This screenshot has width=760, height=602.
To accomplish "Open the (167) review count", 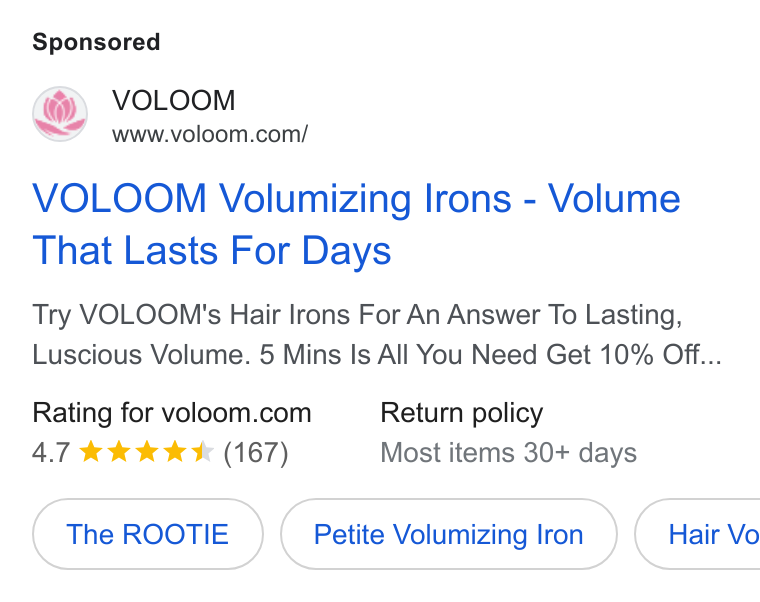I will [x=256, y=453].
